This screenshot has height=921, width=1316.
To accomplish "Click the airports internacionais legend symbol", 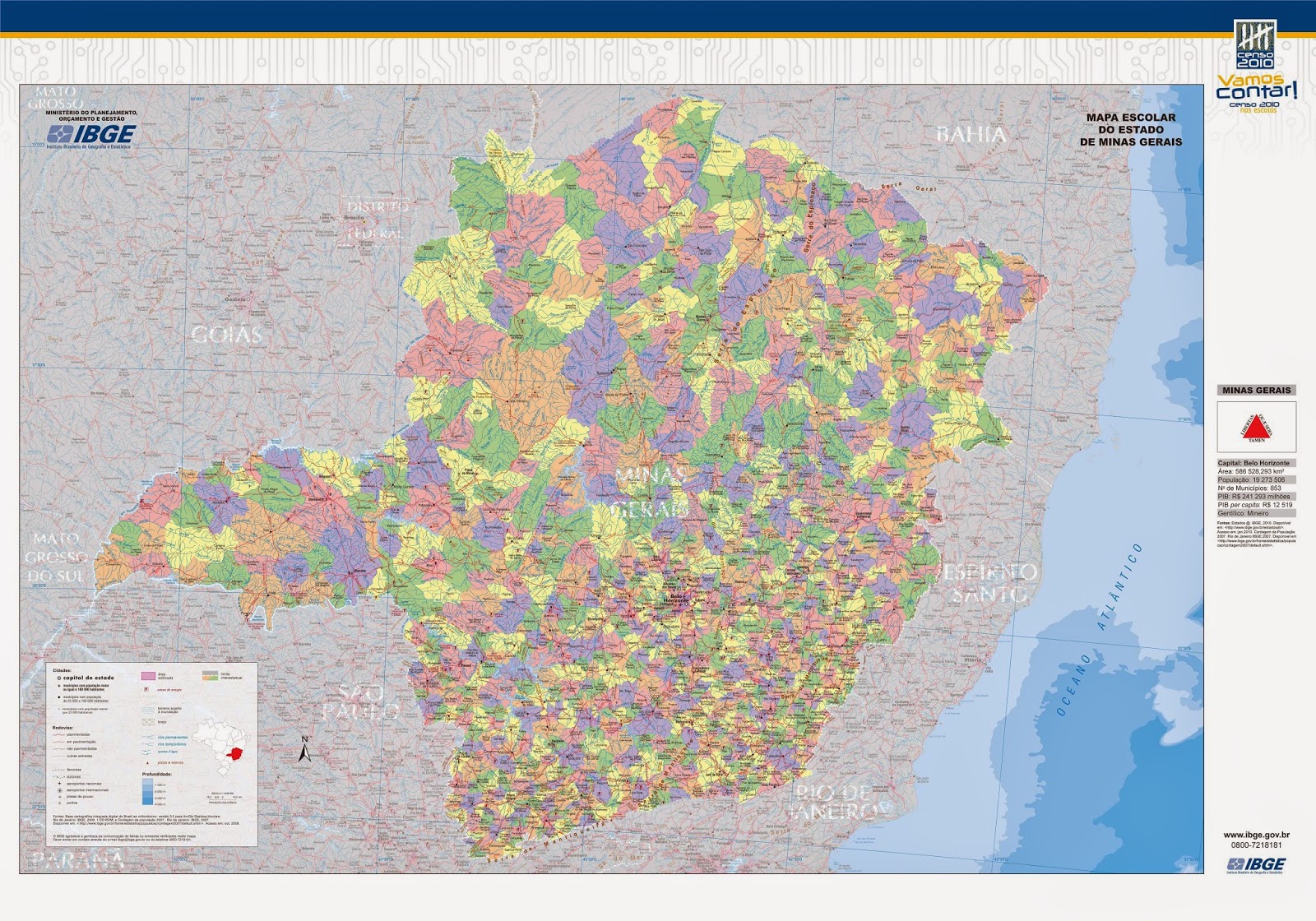I will [59, 791].
